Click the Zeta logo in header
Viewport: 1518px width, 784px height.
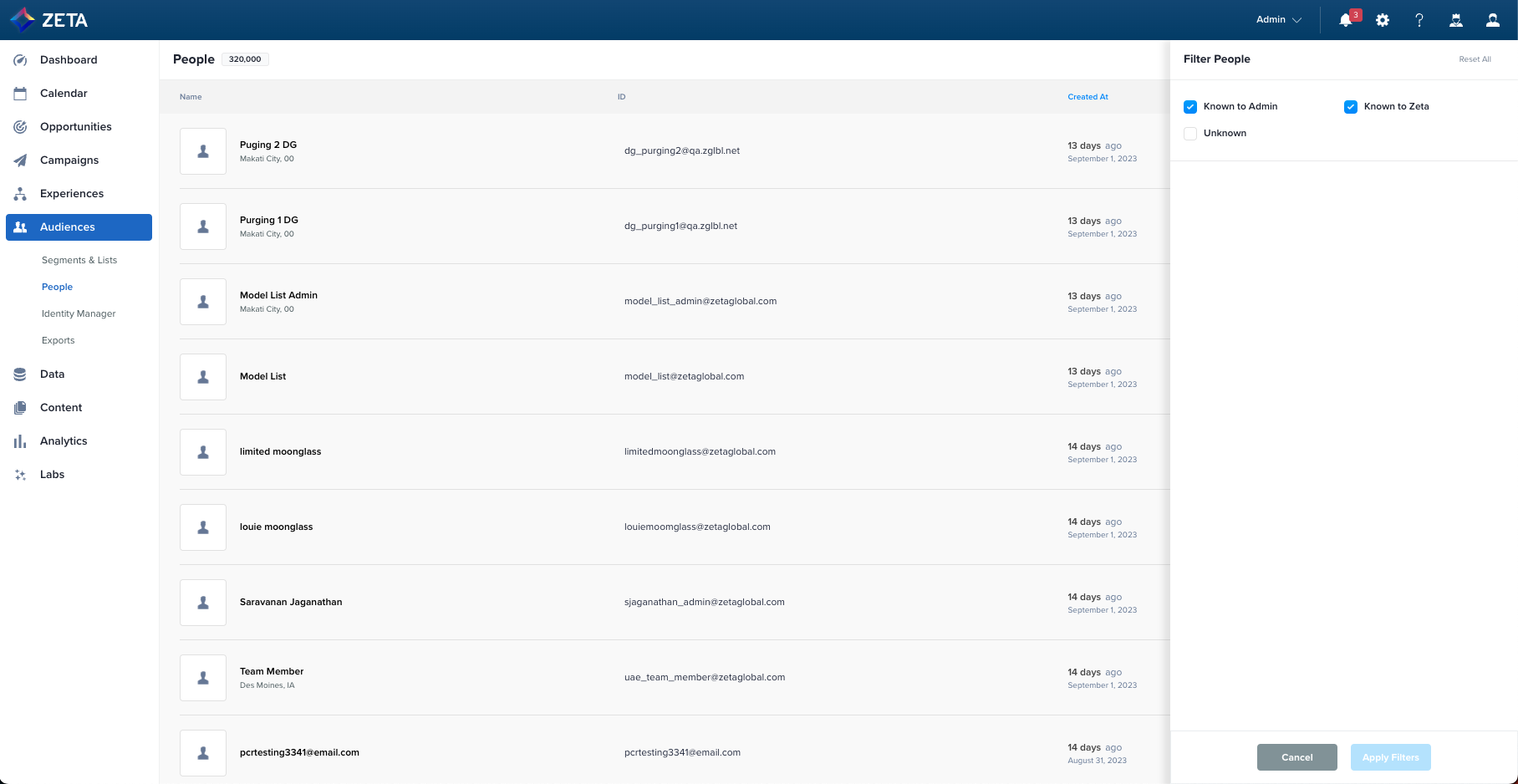coord(48,20)
